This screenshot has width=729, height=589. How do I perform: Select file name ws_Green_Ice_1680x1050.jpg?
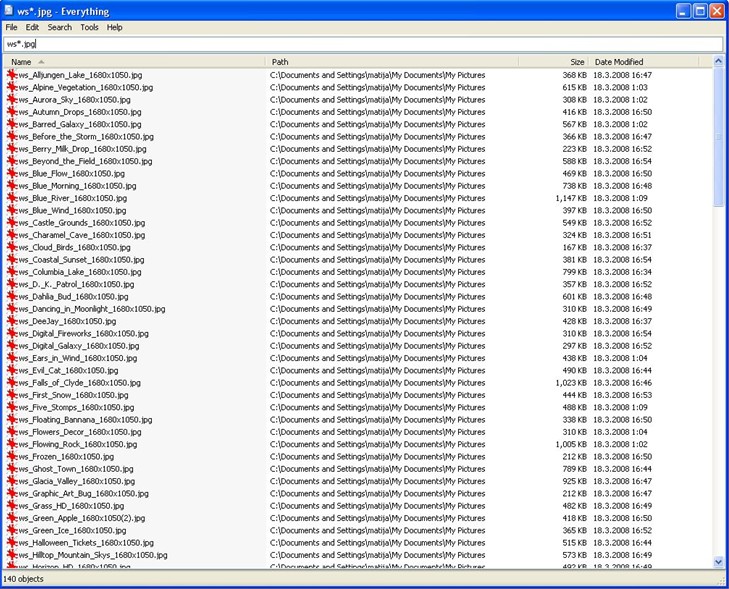73,531
